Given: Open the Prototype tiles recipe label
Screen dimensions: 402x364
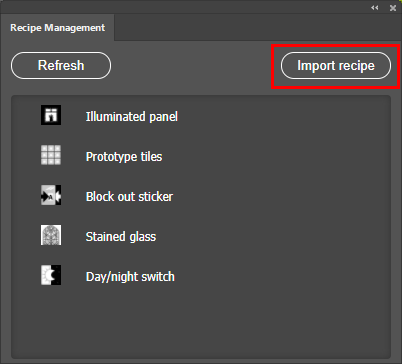Looking at the screenshot, I should tap(124, 156).
